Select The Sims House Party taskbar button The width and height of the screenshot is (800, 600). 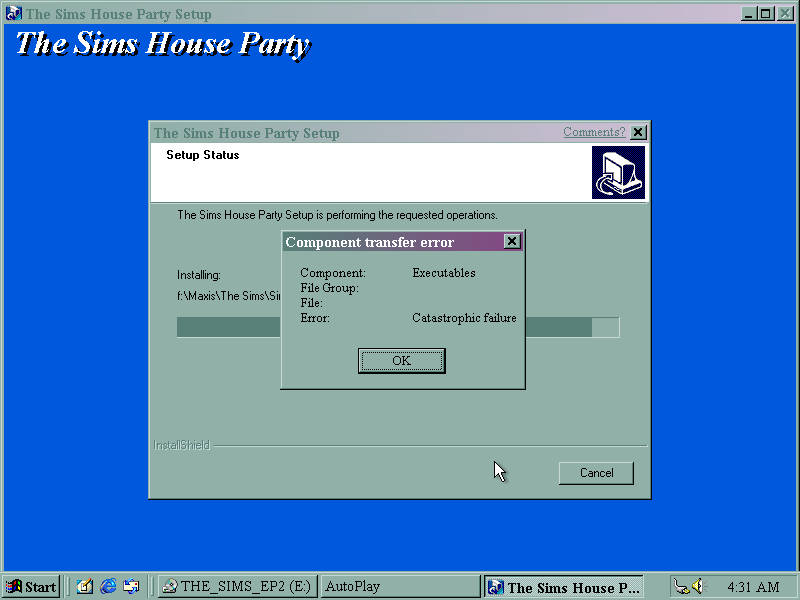(x=564, y=587)
